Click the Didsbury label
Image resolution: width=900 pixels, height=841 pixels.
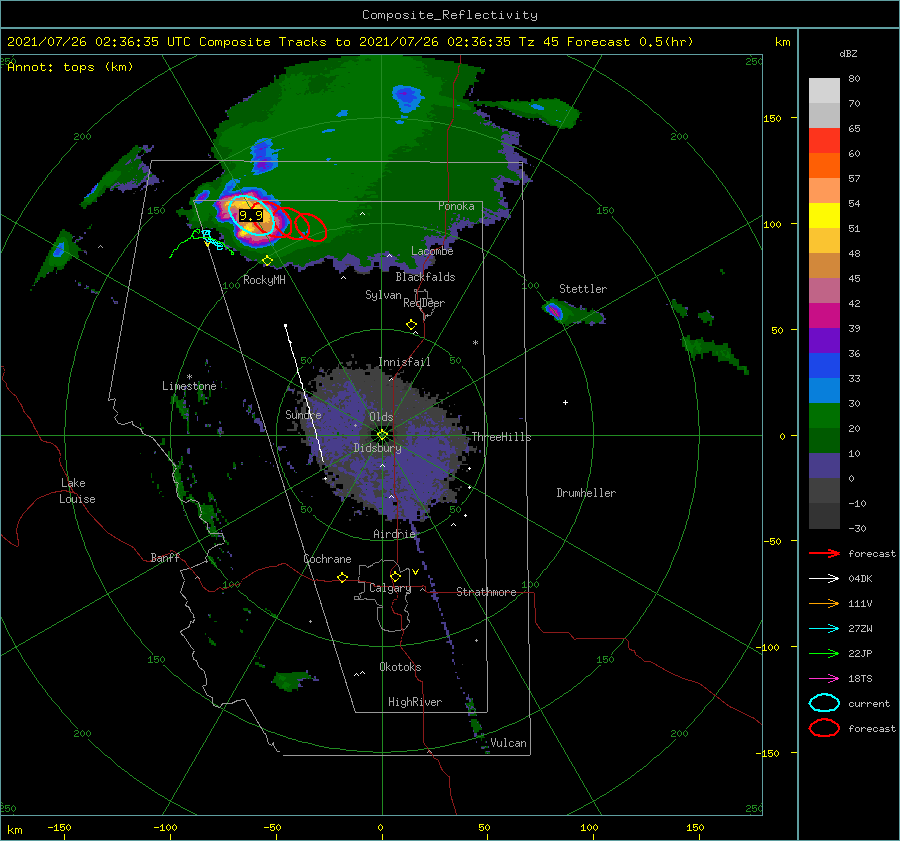(x=378, y=448)
